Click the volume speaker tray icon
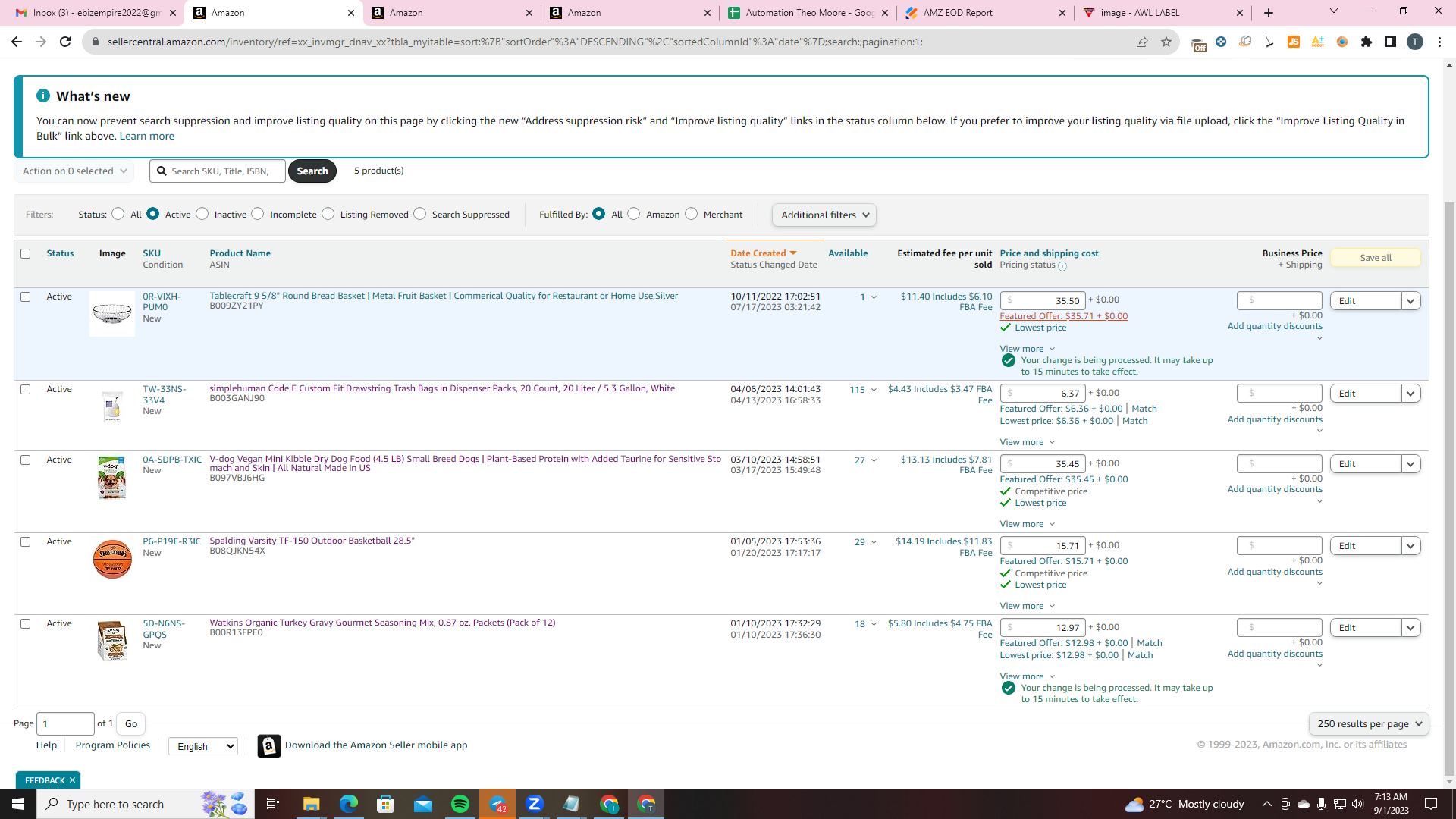 [x=1357, y=804]
